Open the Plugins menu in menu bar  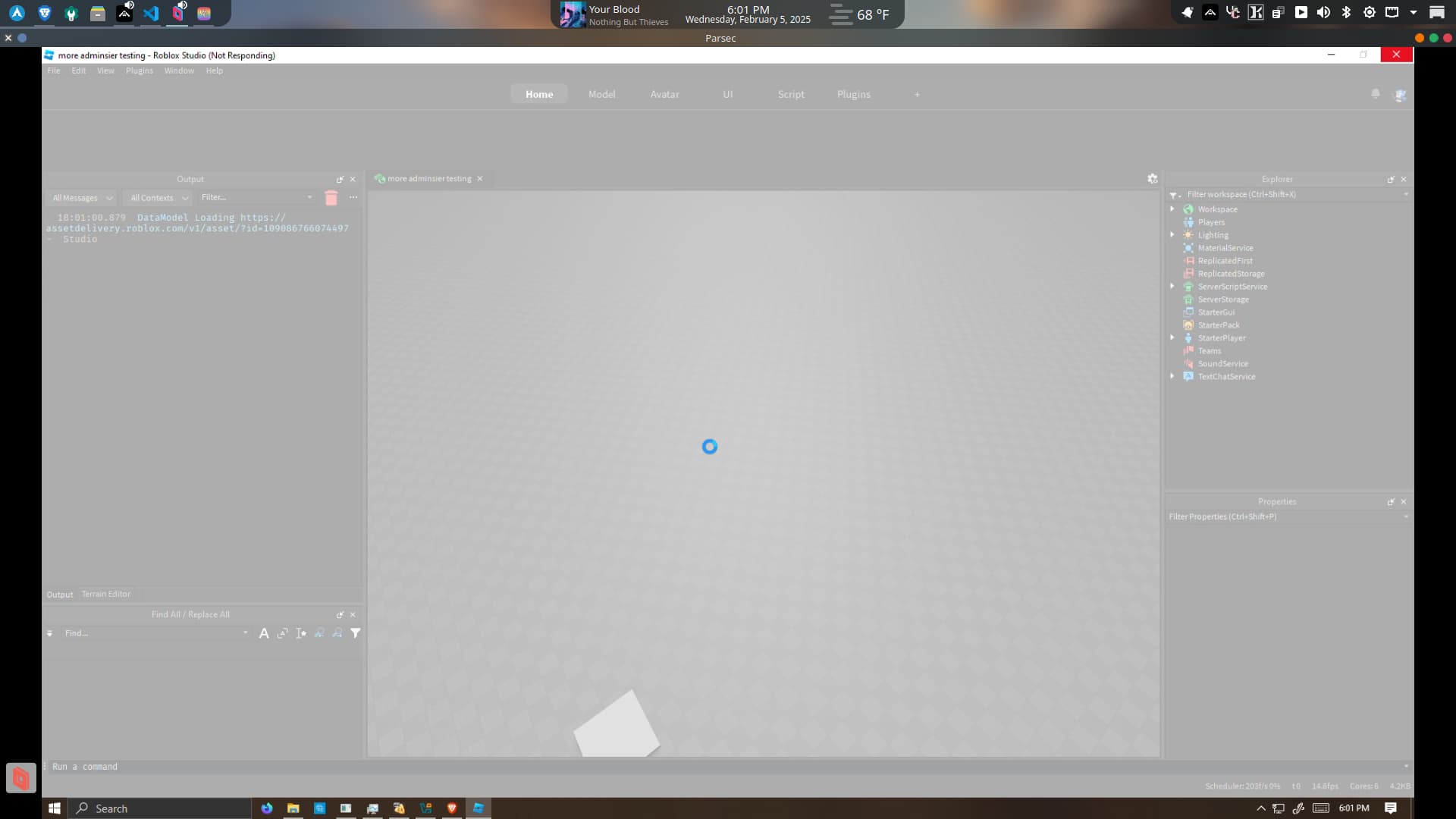click(x=140, y=71)
